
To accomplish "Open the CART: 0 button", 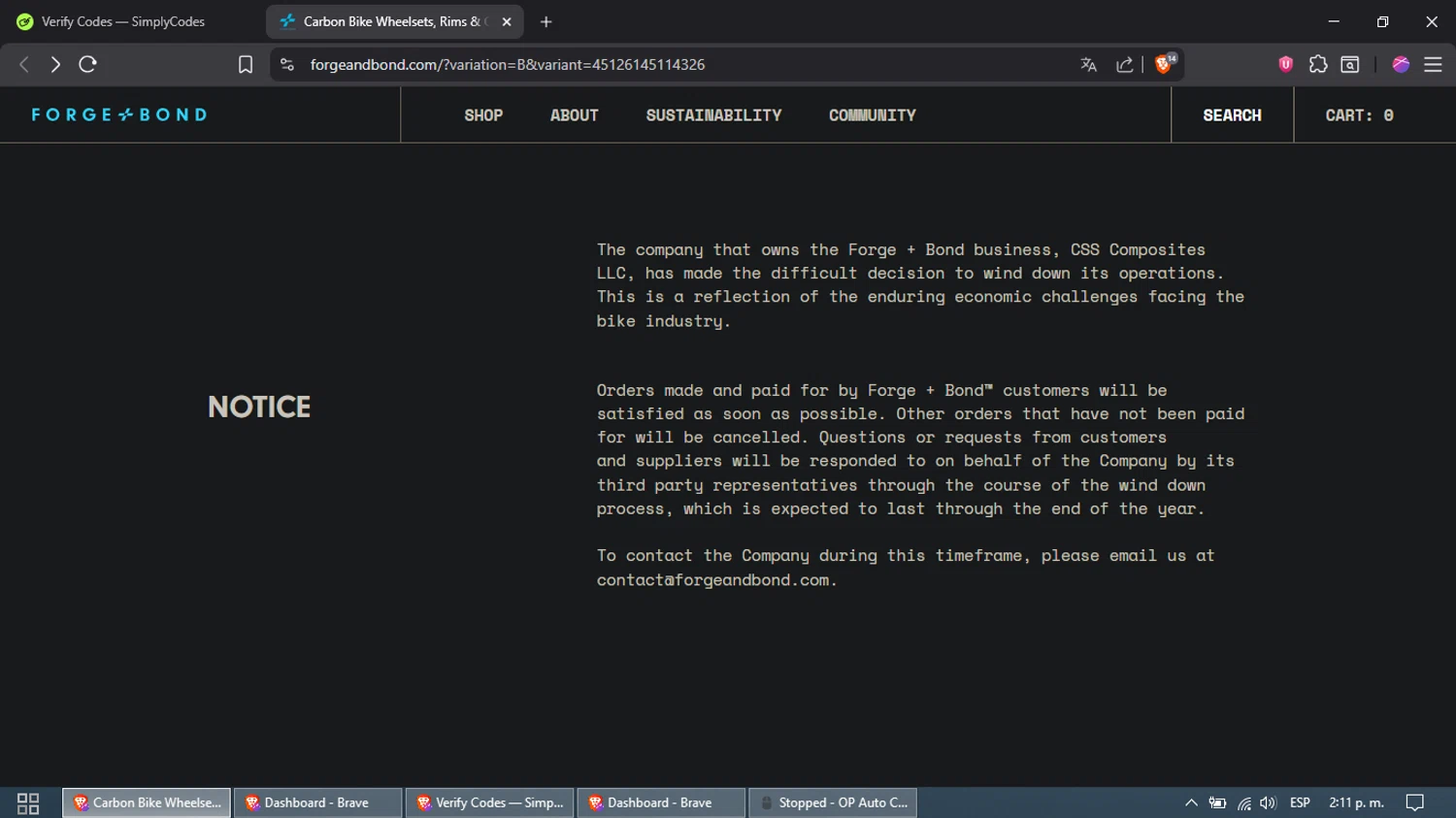I will 1359,115.
